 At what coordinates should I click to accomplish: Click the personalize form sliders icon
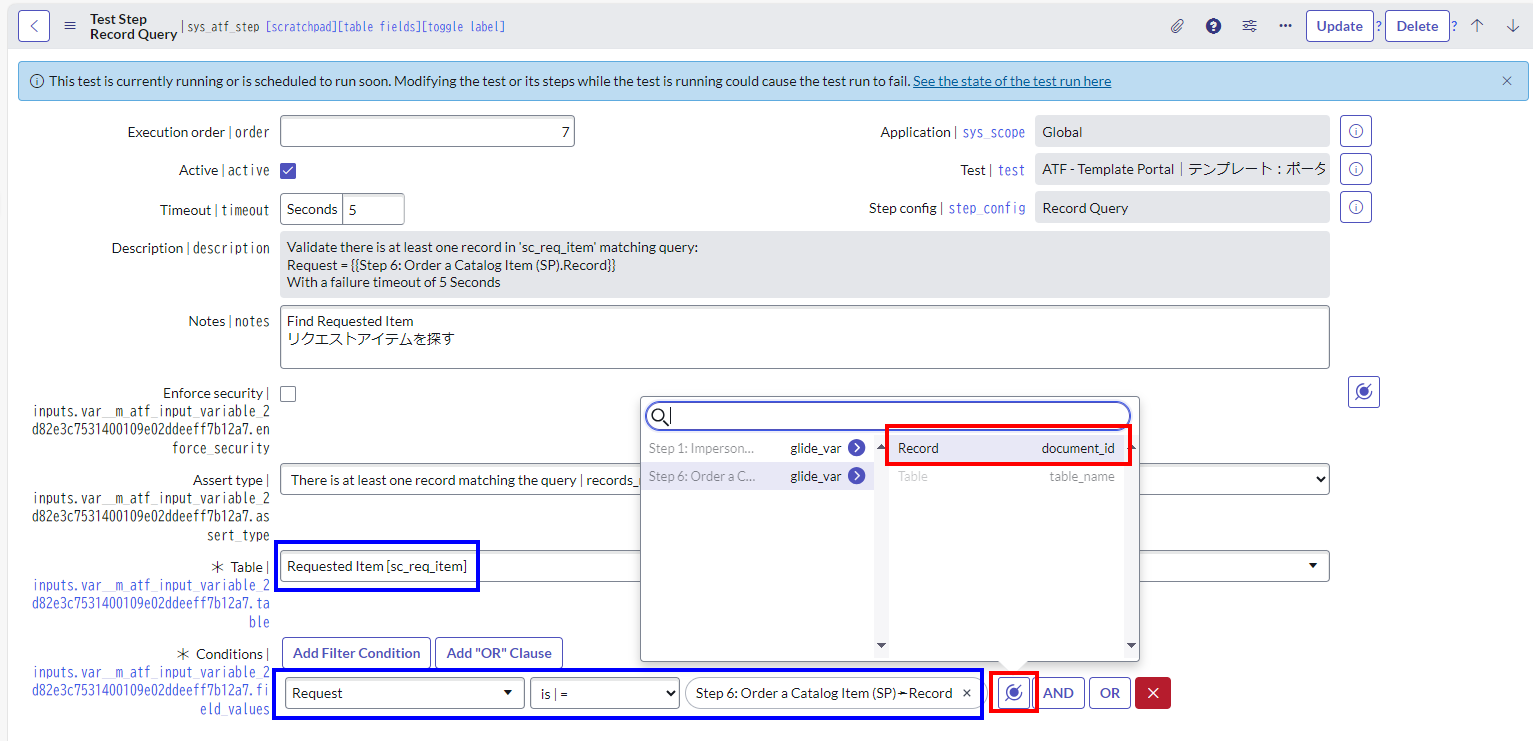(1249, 25)
